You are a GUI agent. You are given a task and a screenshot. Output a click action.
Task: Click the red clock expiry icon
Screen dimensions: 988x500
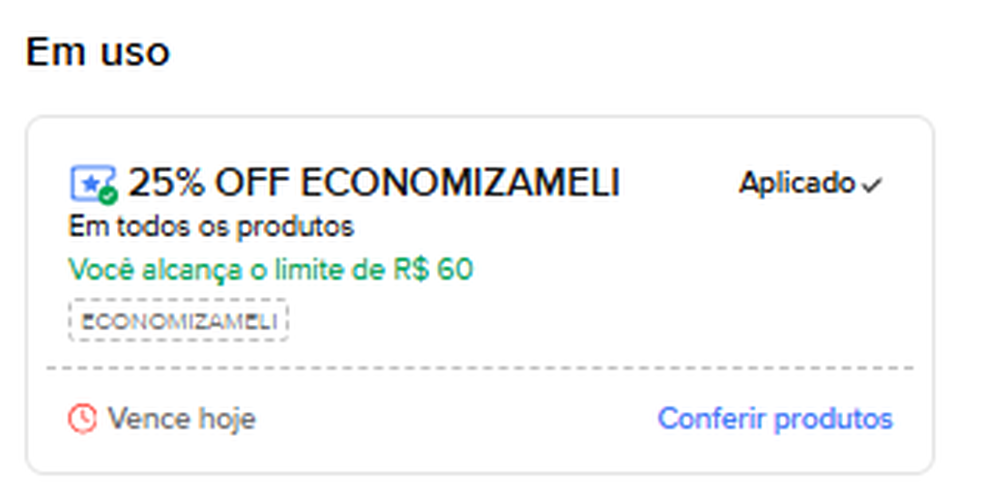(82, 418)
